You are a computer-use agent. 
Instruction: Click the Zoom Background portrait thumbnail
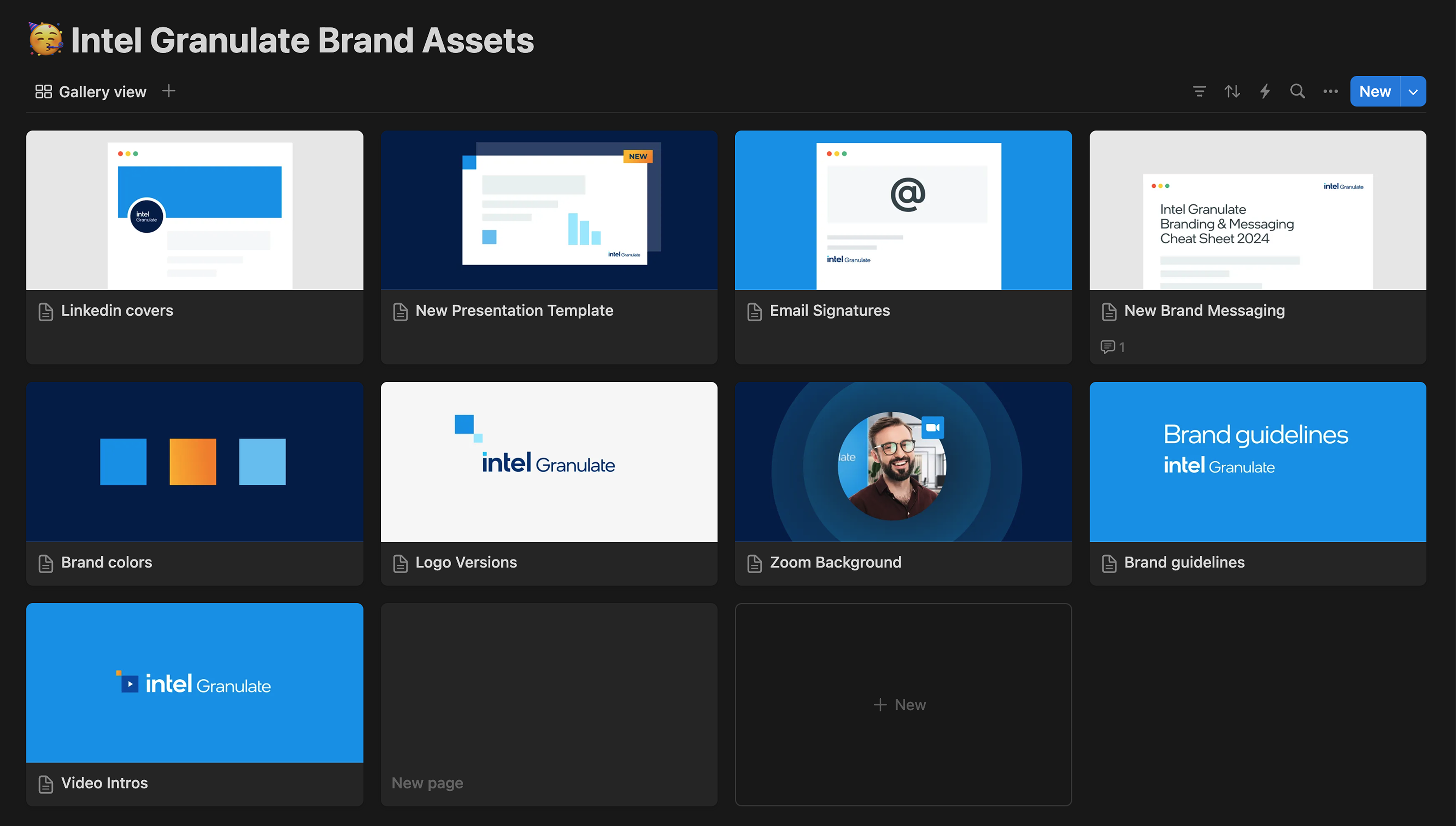click(x=903, y=462)
